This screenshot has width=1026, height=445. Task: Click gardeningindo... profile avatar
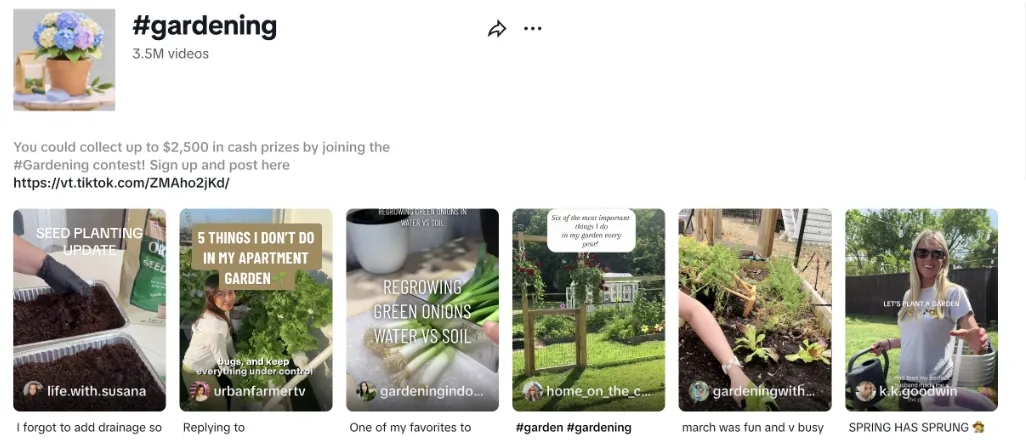pos(366,391)
